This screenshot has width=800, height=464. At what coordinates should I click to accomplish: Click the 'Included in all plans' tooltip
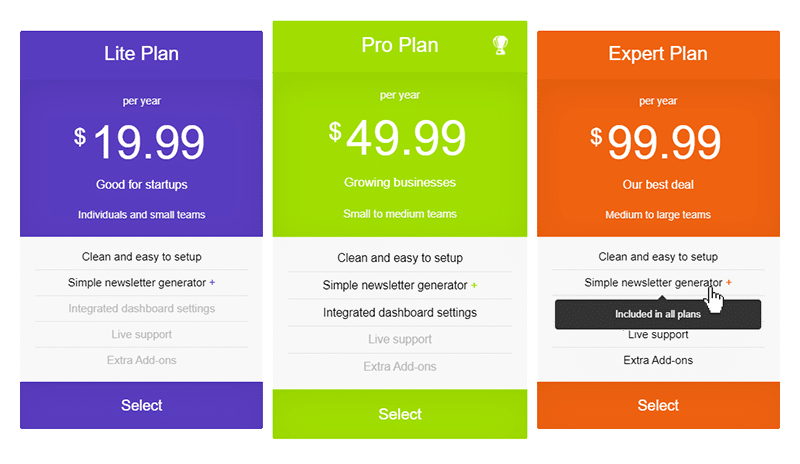coord(658,314)
